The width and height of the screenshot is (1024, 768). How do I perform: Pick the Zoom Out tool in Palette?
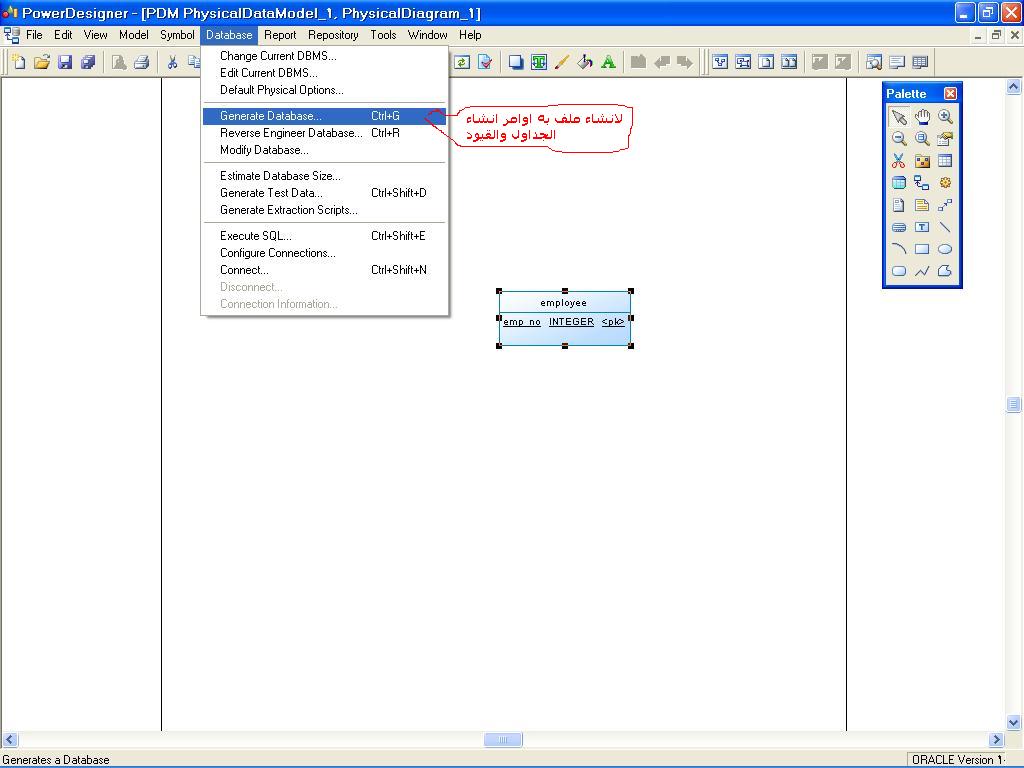899,139
